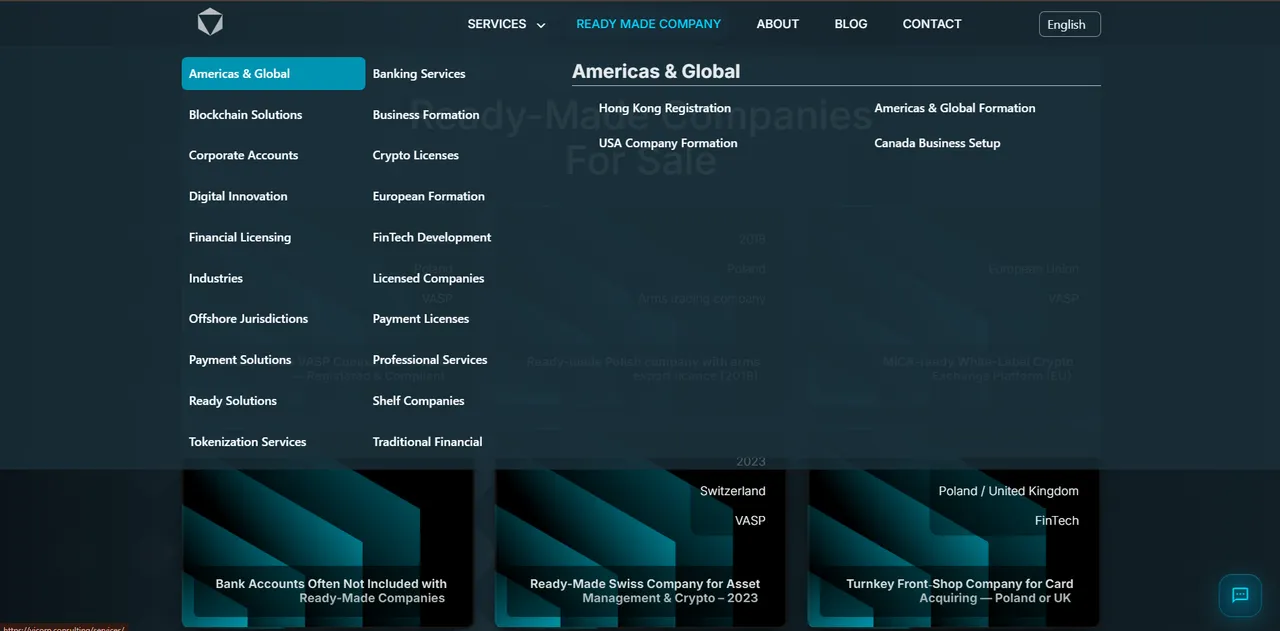Open the live chat widget icon
Image resolution: width=1280 pixels, height=631 pixels.
[1240, 595]
